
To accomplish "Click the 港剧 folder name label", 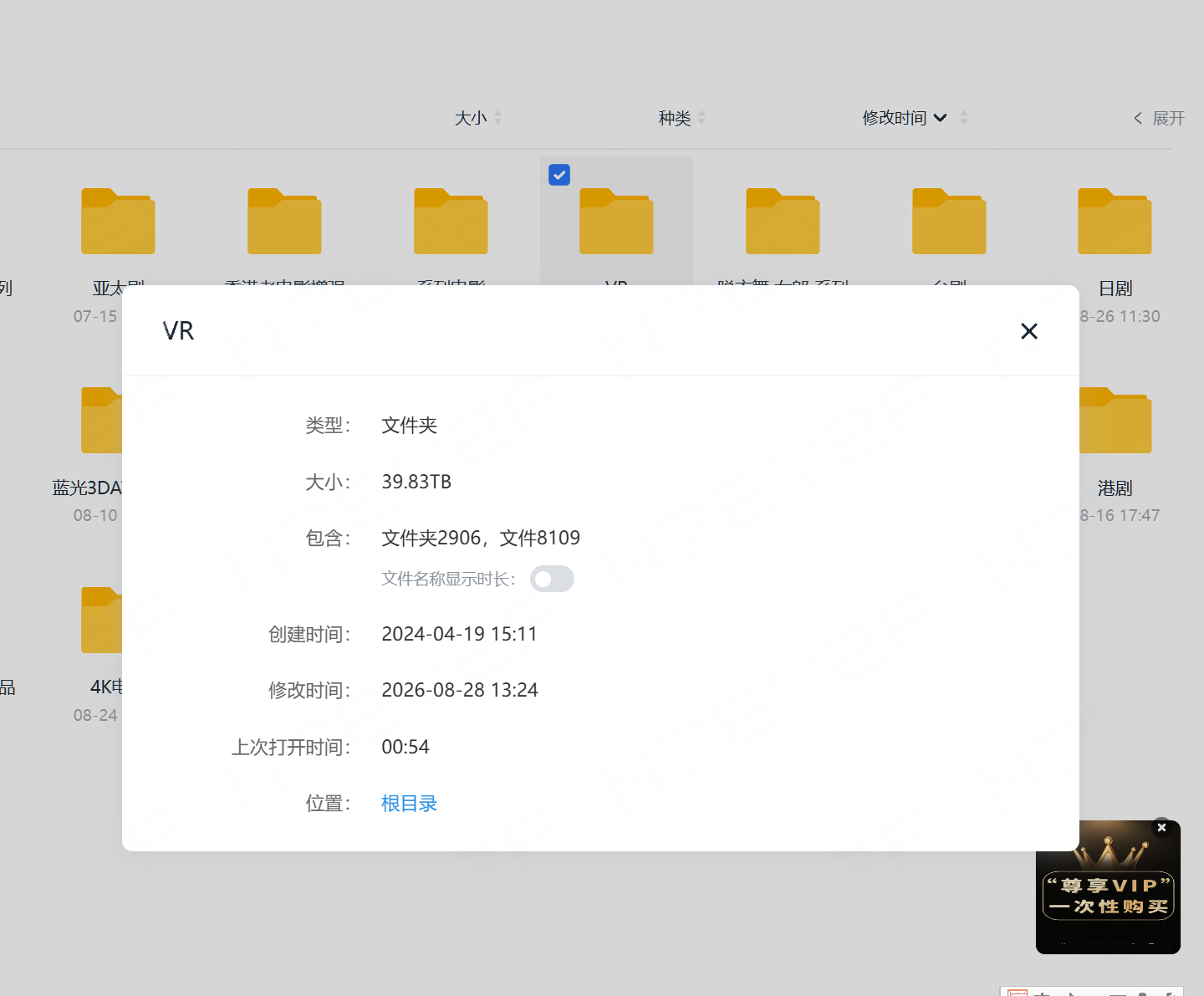I will point(1115,488).
